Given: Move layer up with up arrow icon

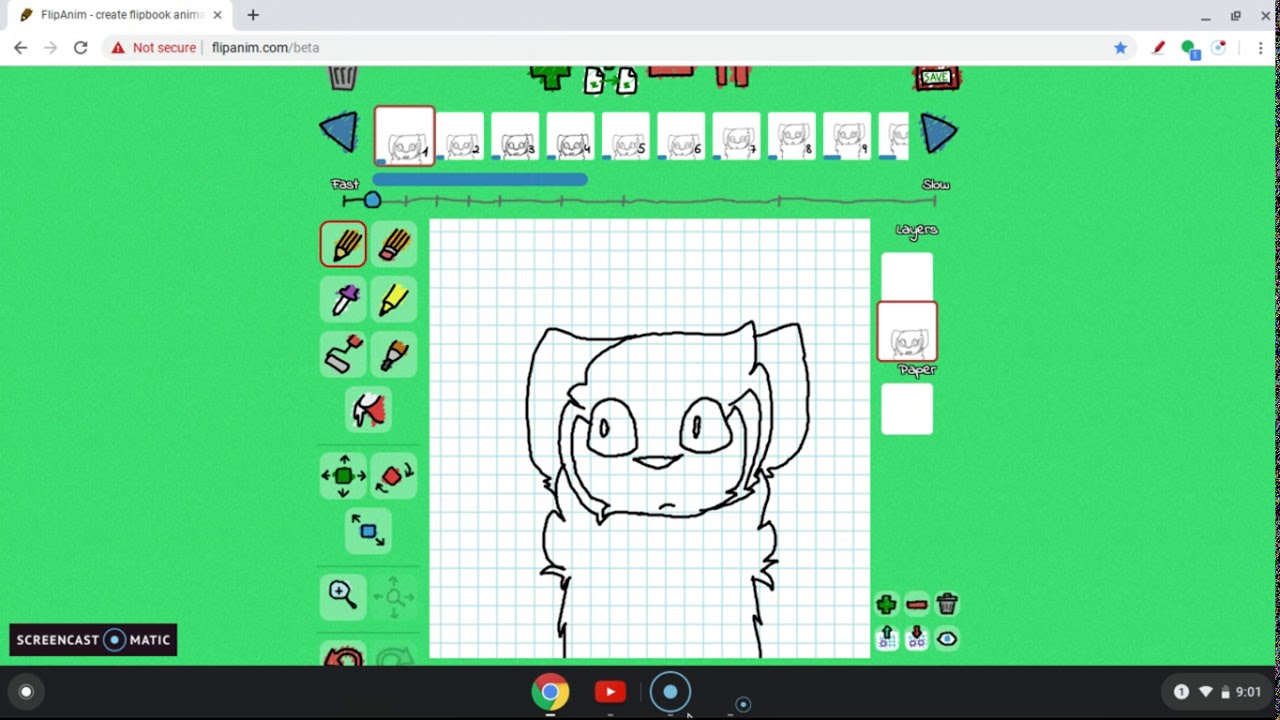Looking at the screenshot, I should (x=886, y=638).
